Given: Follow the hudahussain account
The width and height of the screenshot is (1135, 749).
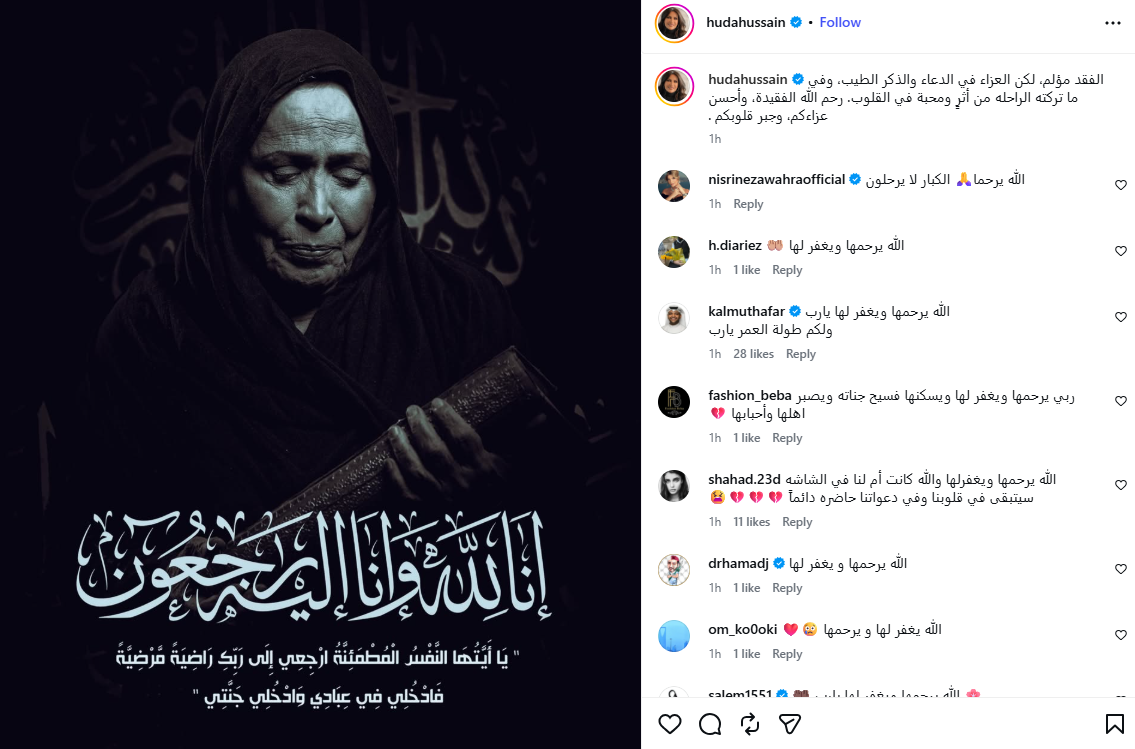Looking at the screenshot, I should (840, 22).
